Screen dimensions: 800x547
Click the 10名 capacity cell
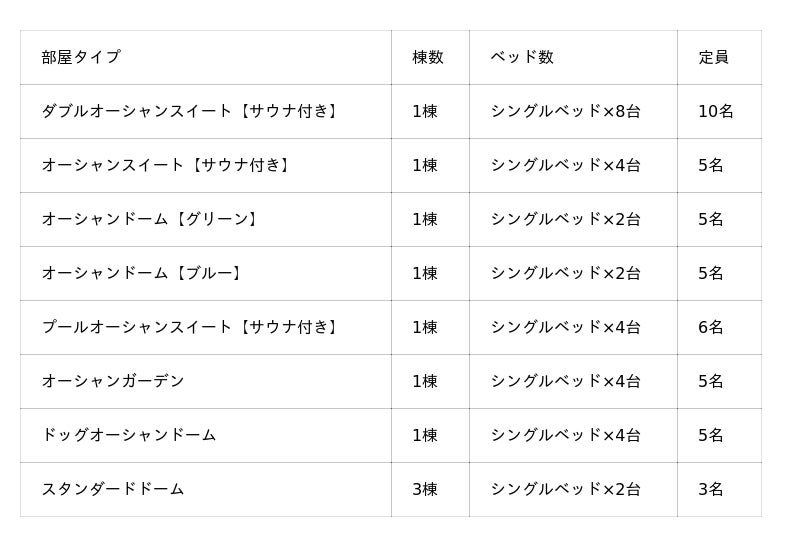click(x=716, y=111)
